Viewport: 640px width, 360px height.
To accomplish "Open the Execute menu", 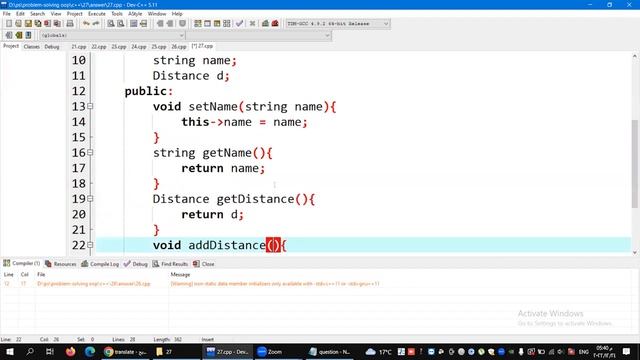I will click(97, 14).
